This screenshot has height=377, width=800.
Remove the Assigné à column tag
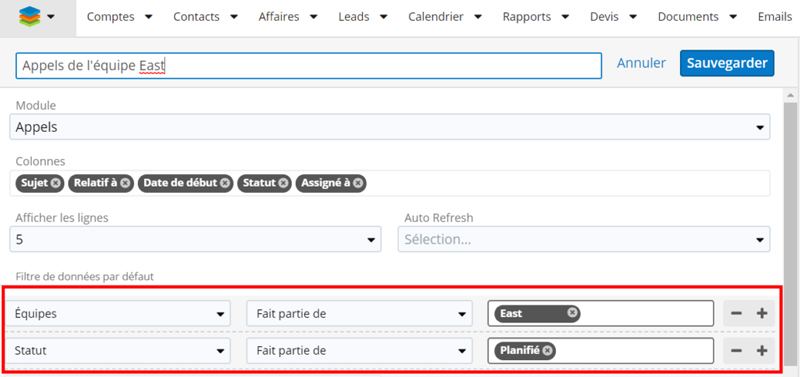coord(358,183)
